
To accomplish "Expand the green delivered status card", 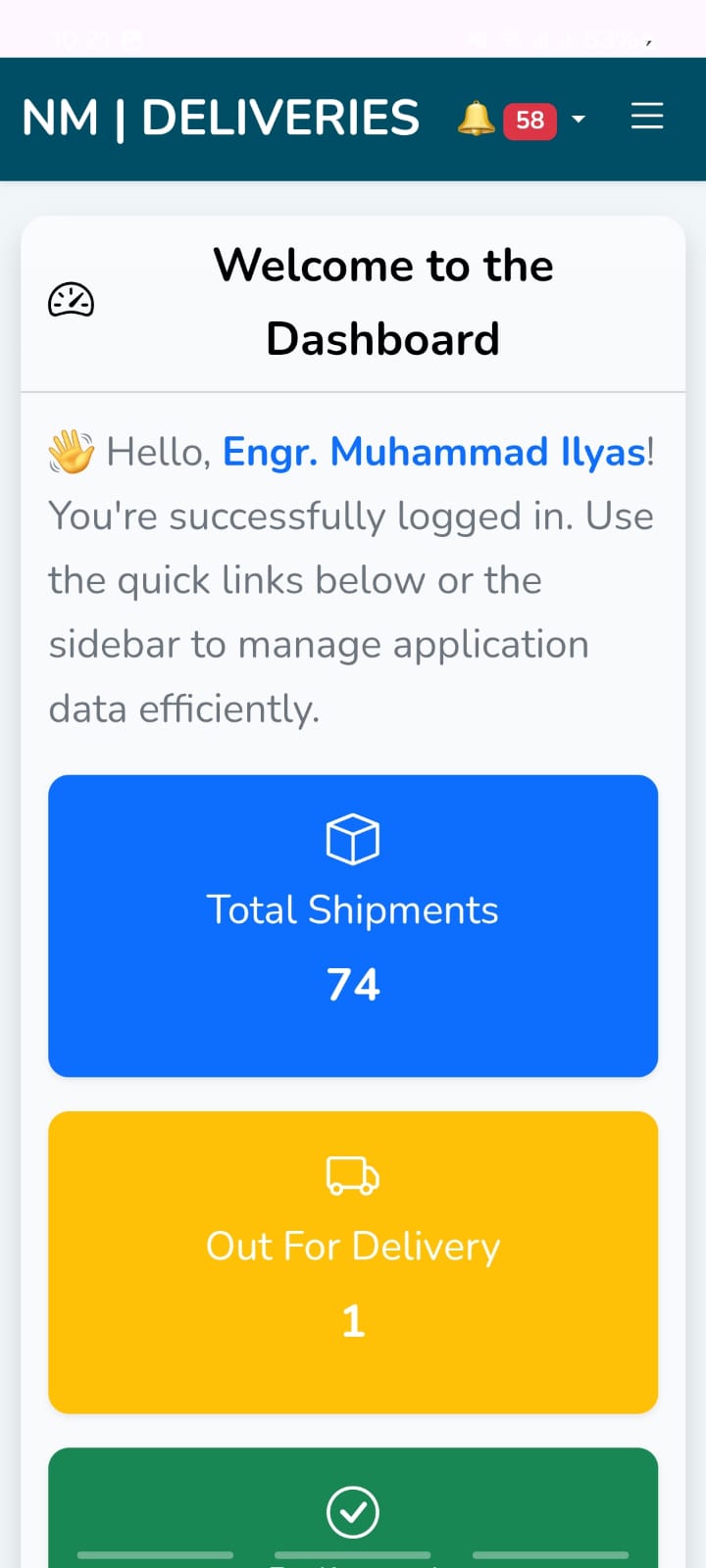I will pos(353,1509).
